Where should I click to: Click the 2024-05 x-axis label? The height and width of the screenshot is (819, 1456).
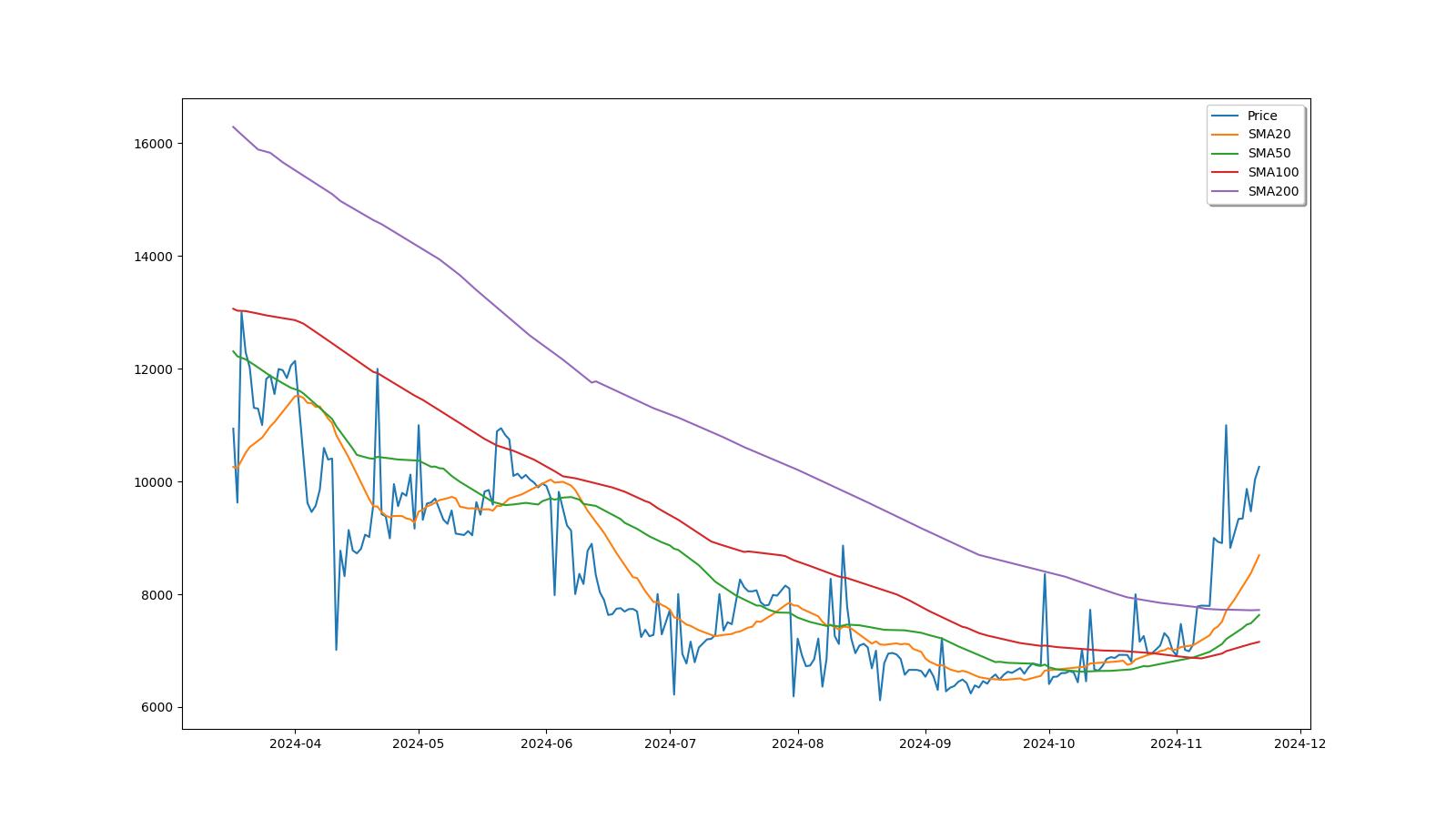coord(419,743)
